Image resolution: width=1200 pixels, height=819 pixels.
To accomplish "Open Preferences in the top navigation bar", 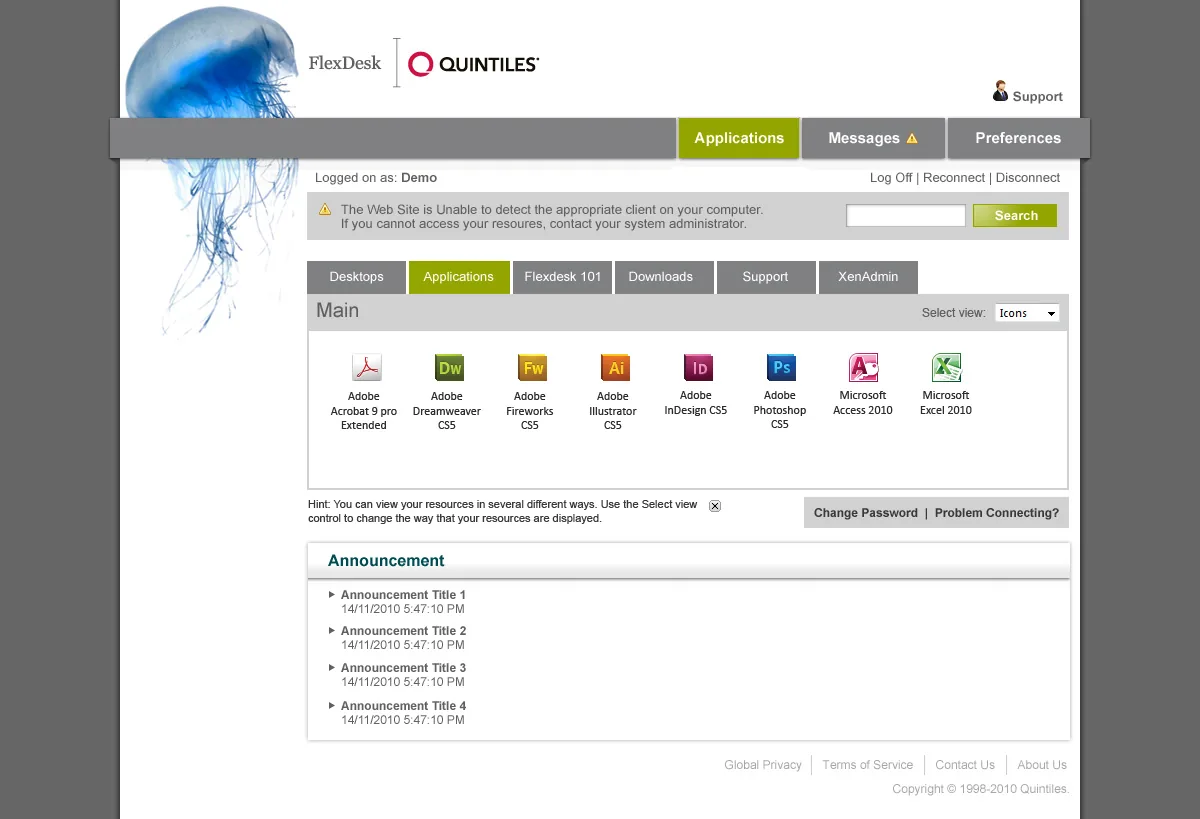I will coord(1018,138).
